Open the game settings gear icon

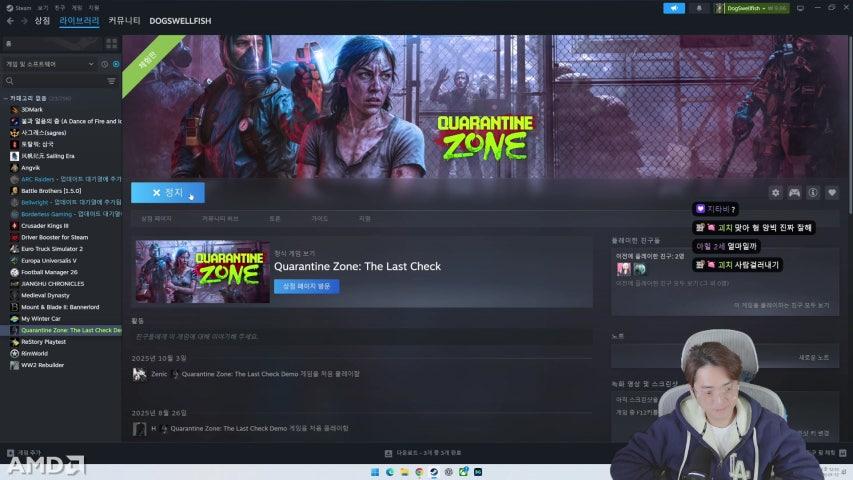coord(776,193)
